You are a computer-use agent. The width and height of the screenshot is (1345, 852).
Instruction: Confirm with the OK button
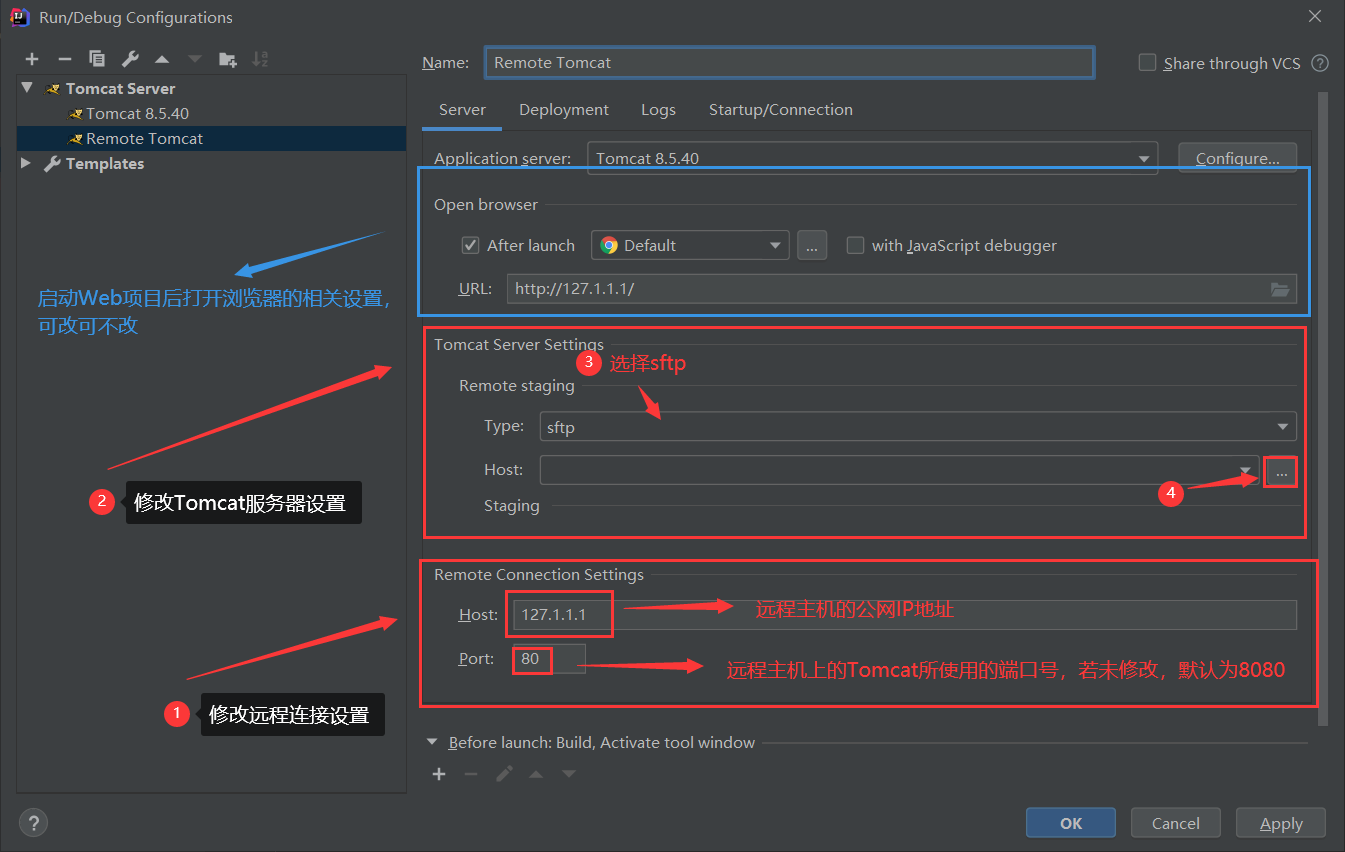1071,823
